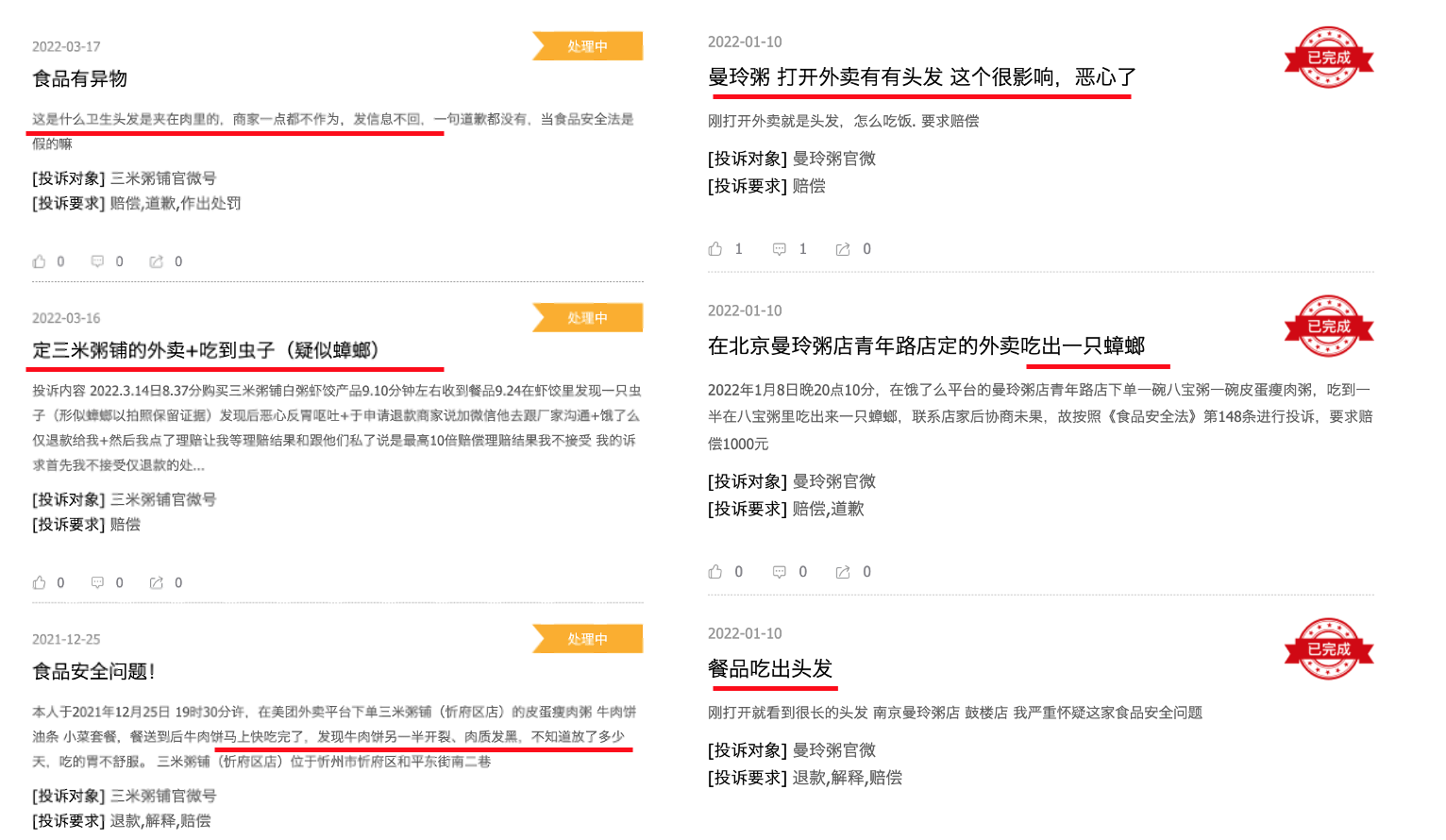1446x840 pixels.
Task: Click 曼玲粥官微 under 打开外卖有头发 complaint
Action: (834, 159)
